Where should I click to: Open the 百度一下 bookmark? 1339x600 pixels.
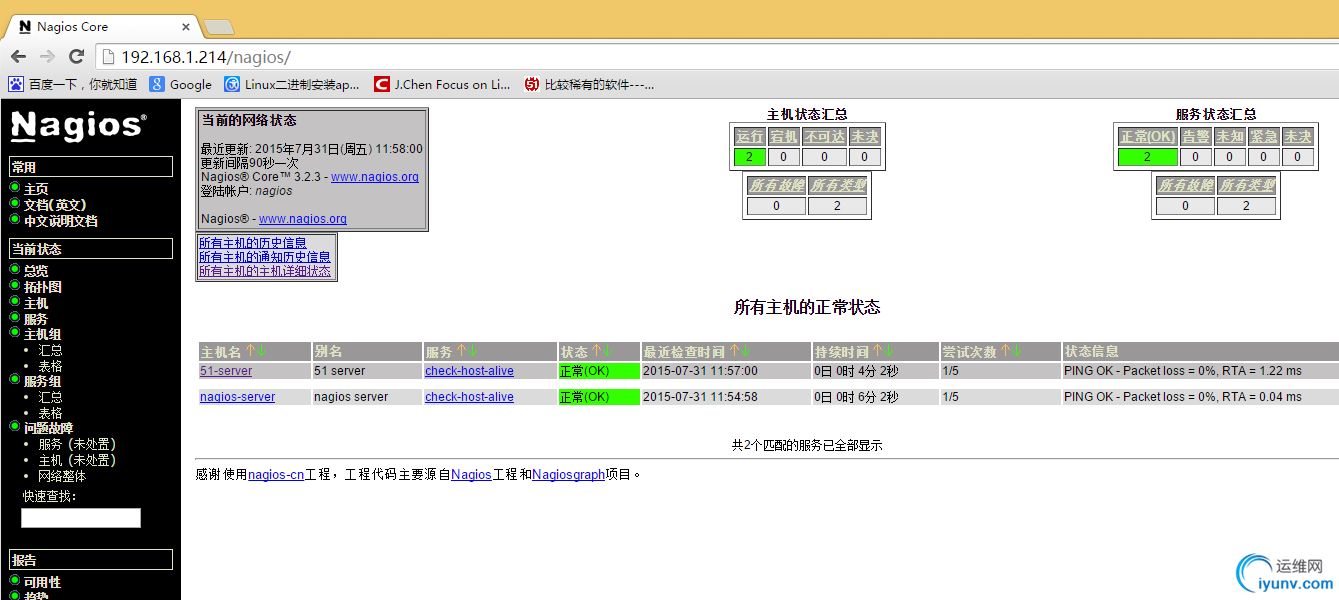point(73,85)
